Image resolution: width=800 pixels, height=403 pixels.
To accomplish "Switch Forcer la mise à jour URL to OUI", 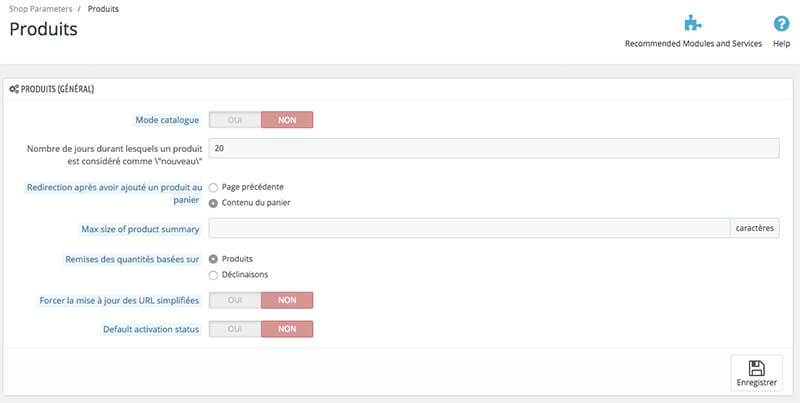I will coord(235,299).
